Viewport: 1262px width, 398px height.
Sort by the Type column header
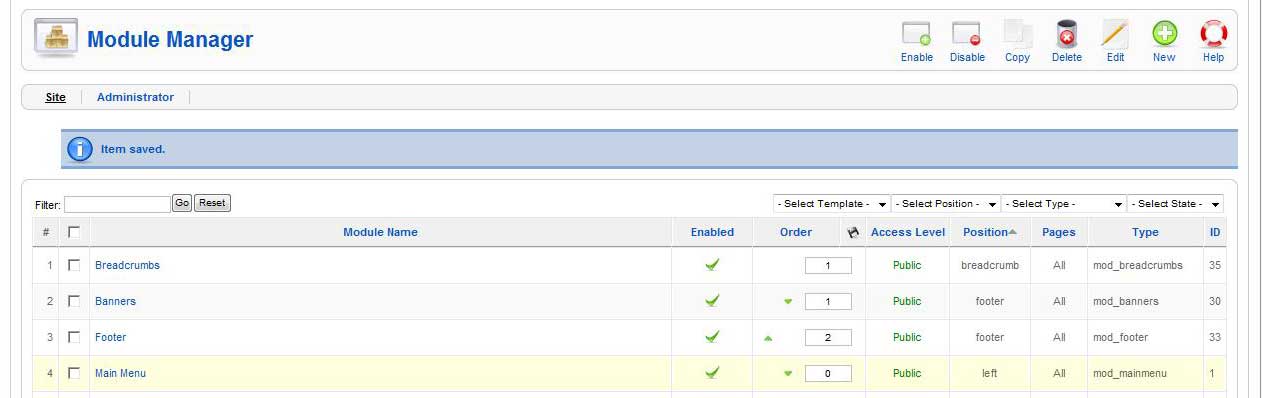1145,232
